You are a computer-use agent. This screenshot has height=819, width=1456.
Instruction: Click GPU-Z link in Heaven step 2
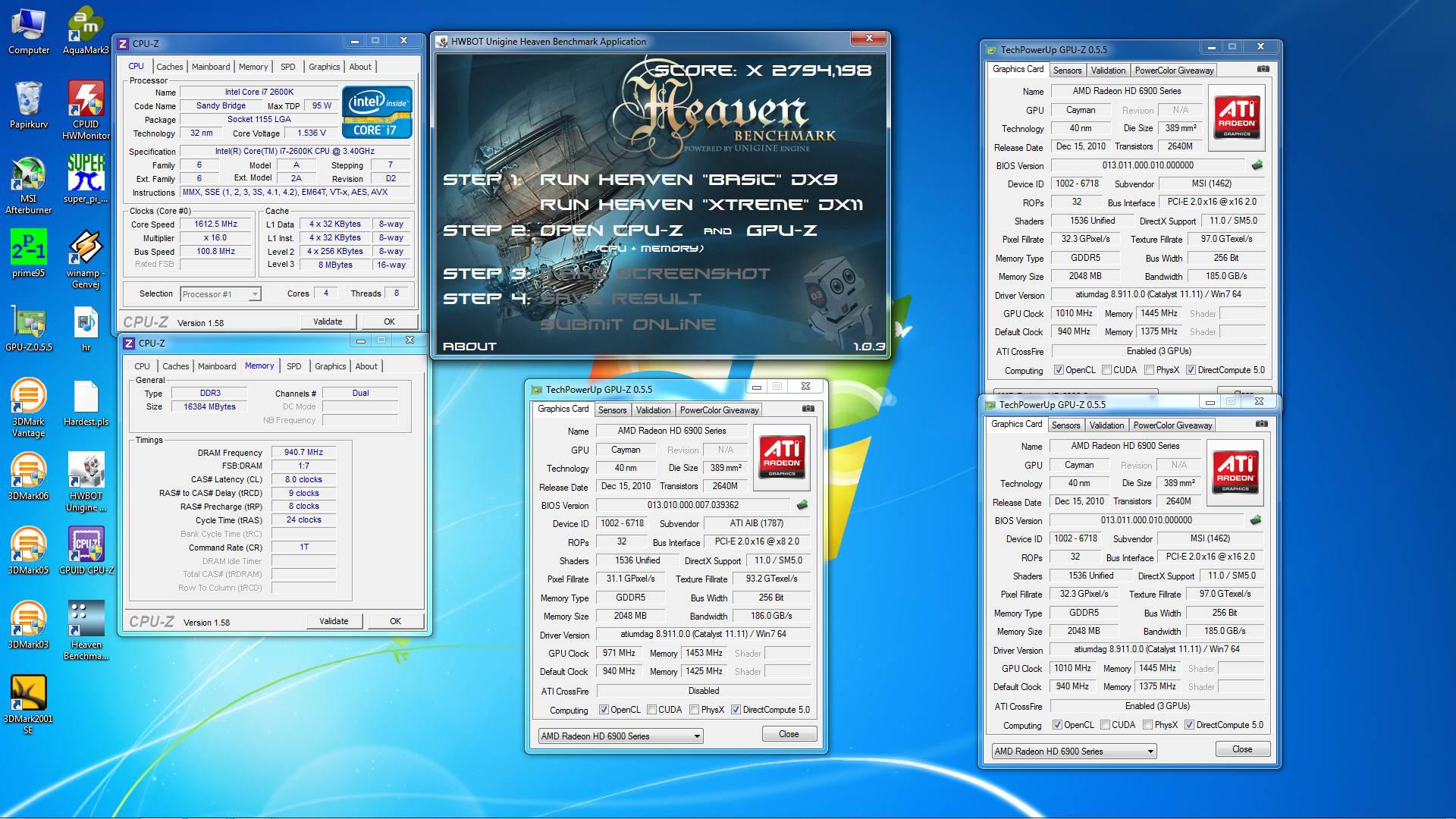click(782, 231)
